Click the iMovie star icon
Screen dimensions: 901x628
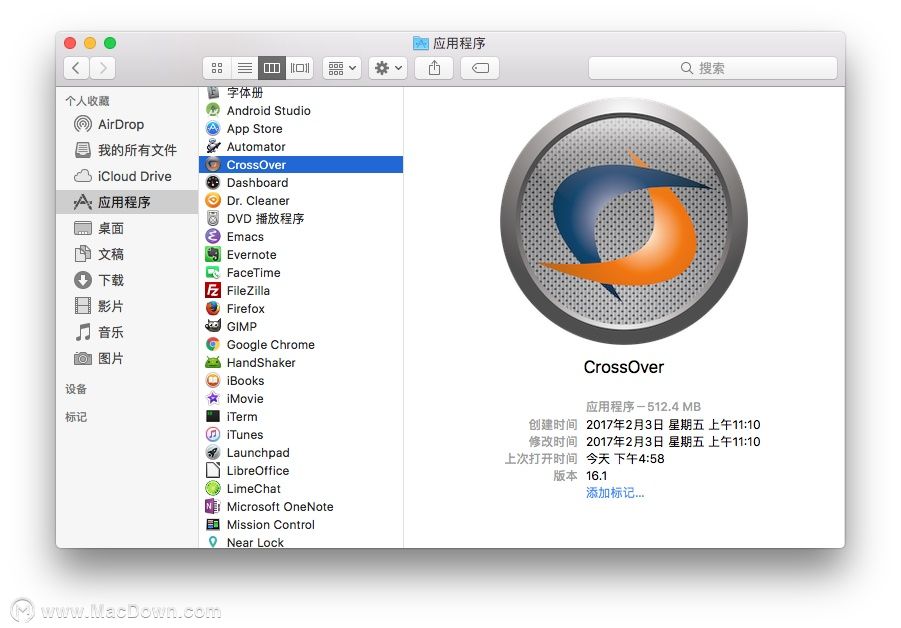pyautogui.click(x=213, y=398)
